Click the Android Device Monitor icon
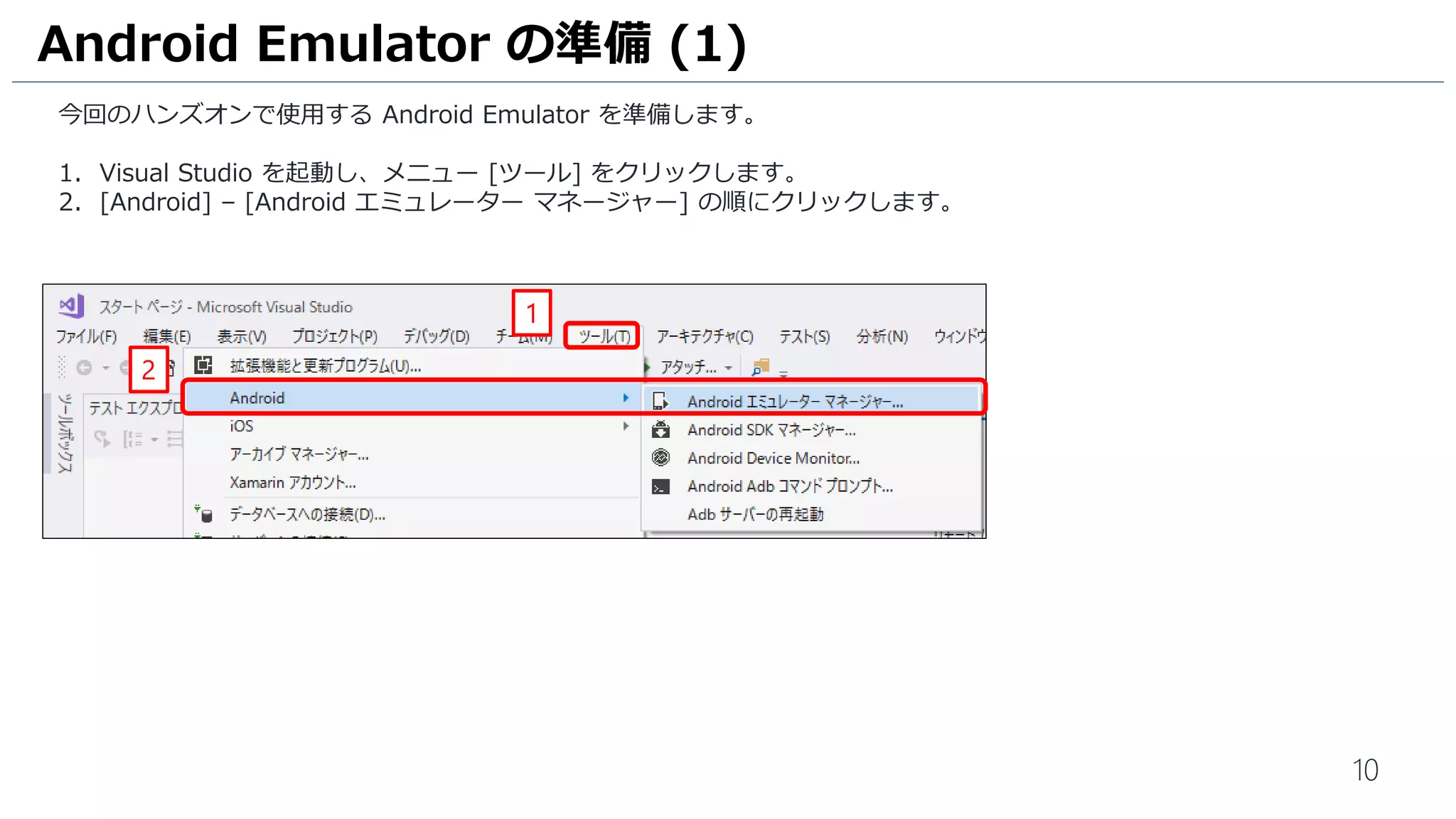The image size is (1456, 819). [x=660, y=458]
